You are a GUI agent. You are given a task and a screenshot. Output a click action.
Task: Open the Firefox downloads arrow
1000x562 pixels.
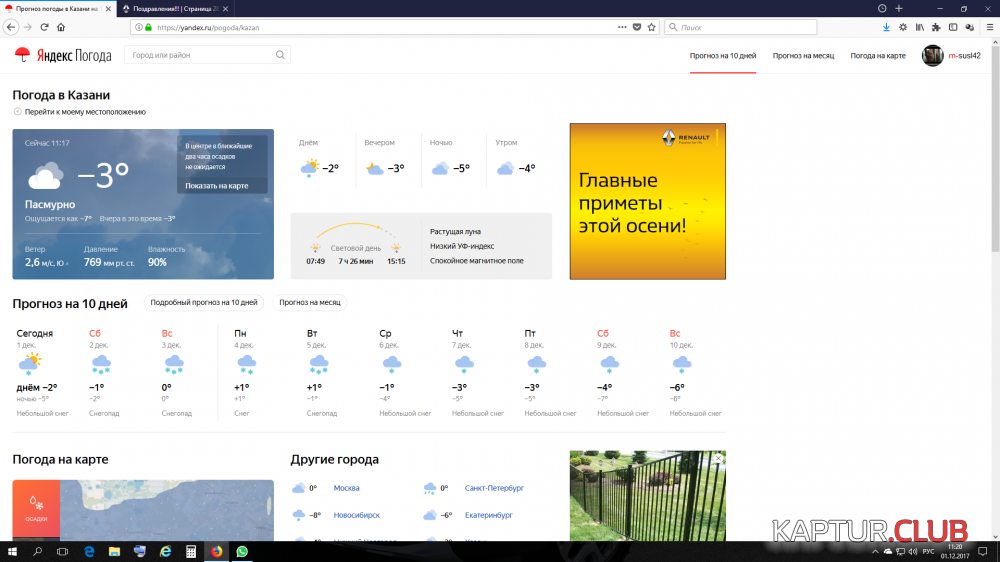tap(886, 27)
